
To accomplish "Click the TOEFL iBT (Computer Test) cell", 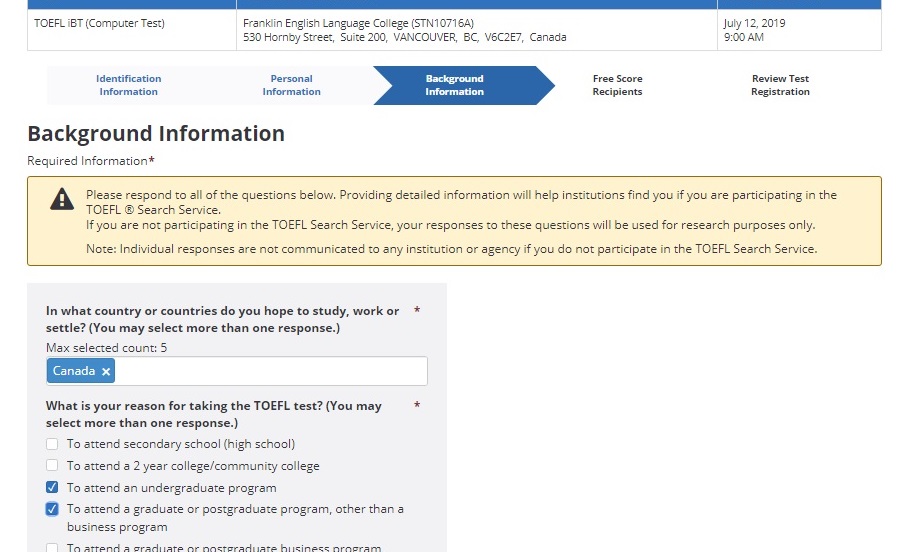I will pos(132,30).
